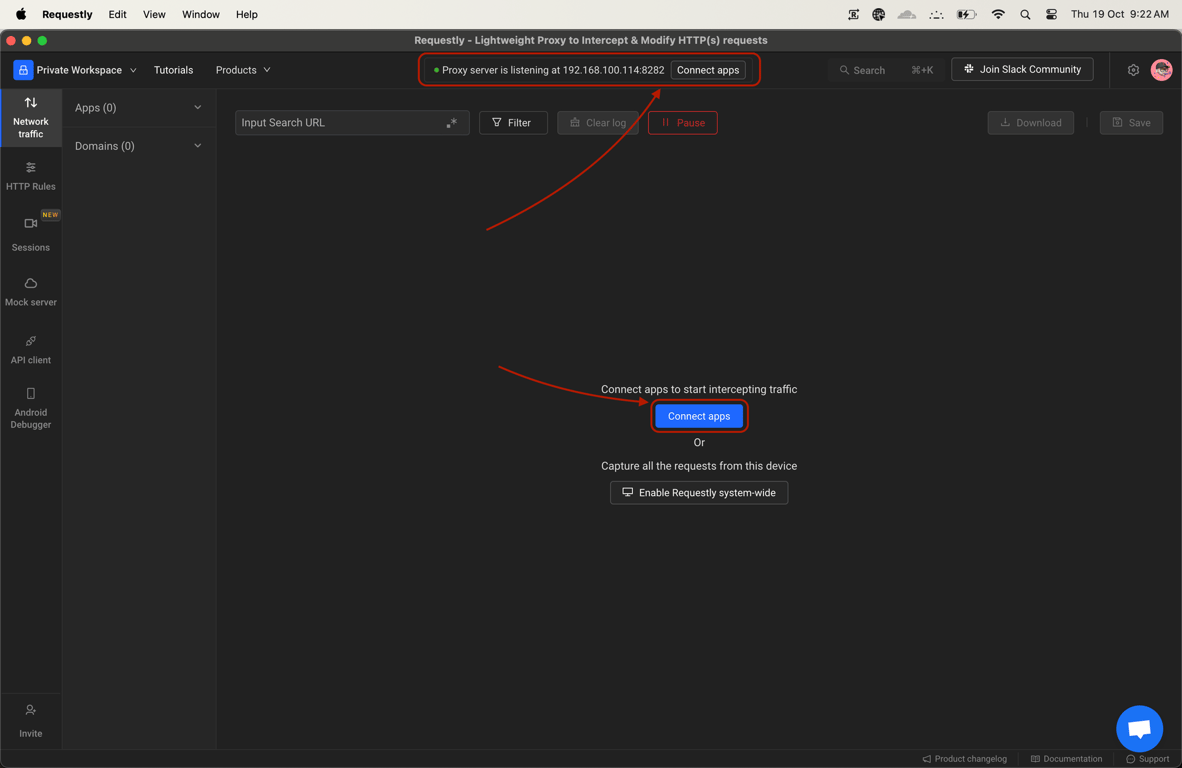Pause traffic capturing
This screenshot has height=768, width=1182.
click(682, 122)
